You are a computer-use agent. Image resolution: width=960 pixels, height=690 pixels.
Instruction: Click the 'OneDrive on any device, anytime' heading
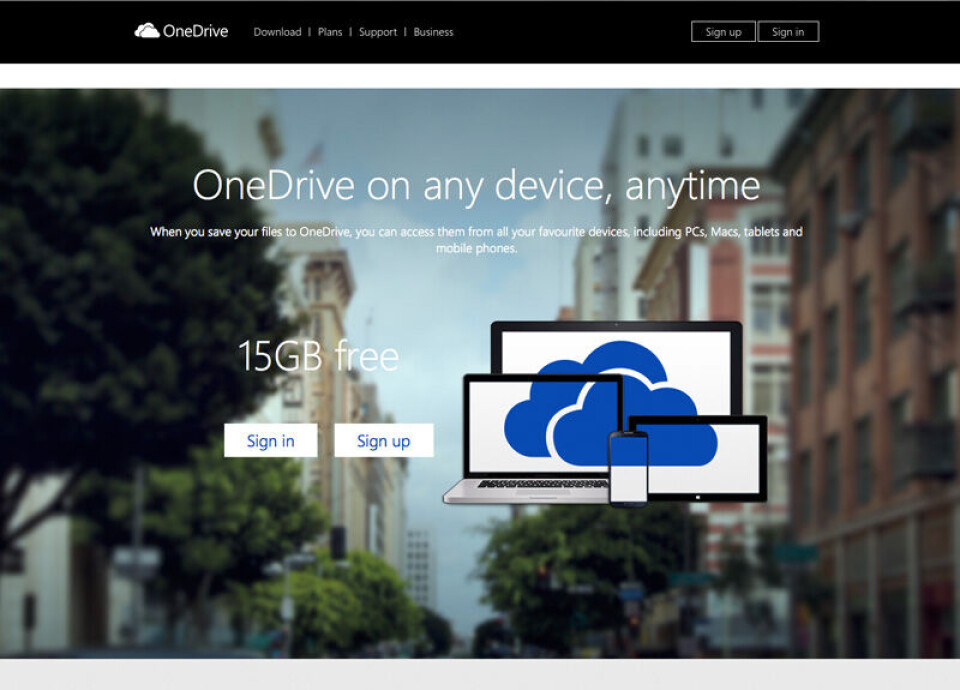click(x=476, y=186)
